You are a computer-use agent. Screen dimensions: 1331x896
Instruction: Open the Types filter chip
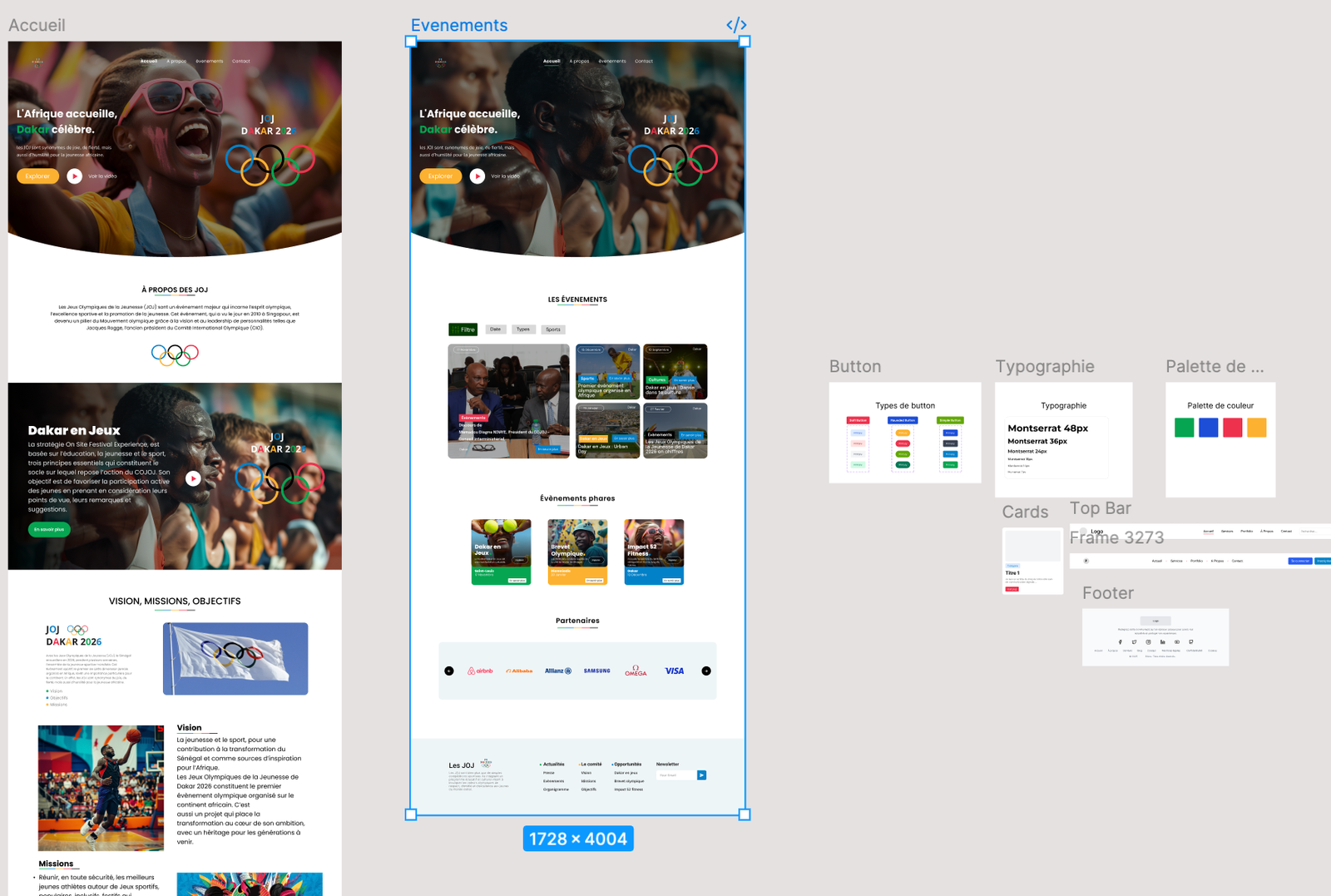point(523,329)
